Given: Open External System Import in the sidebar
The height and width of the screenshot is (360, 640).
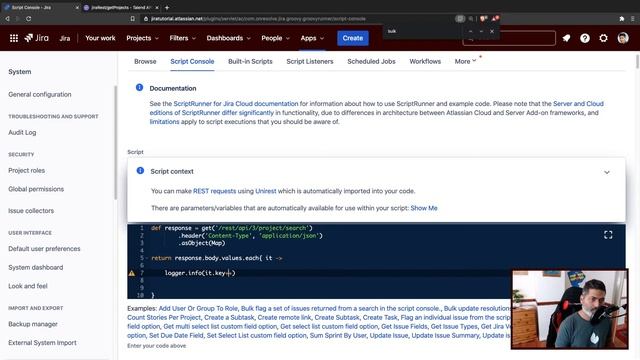Looking at the screenshot, I should point(42,343).
